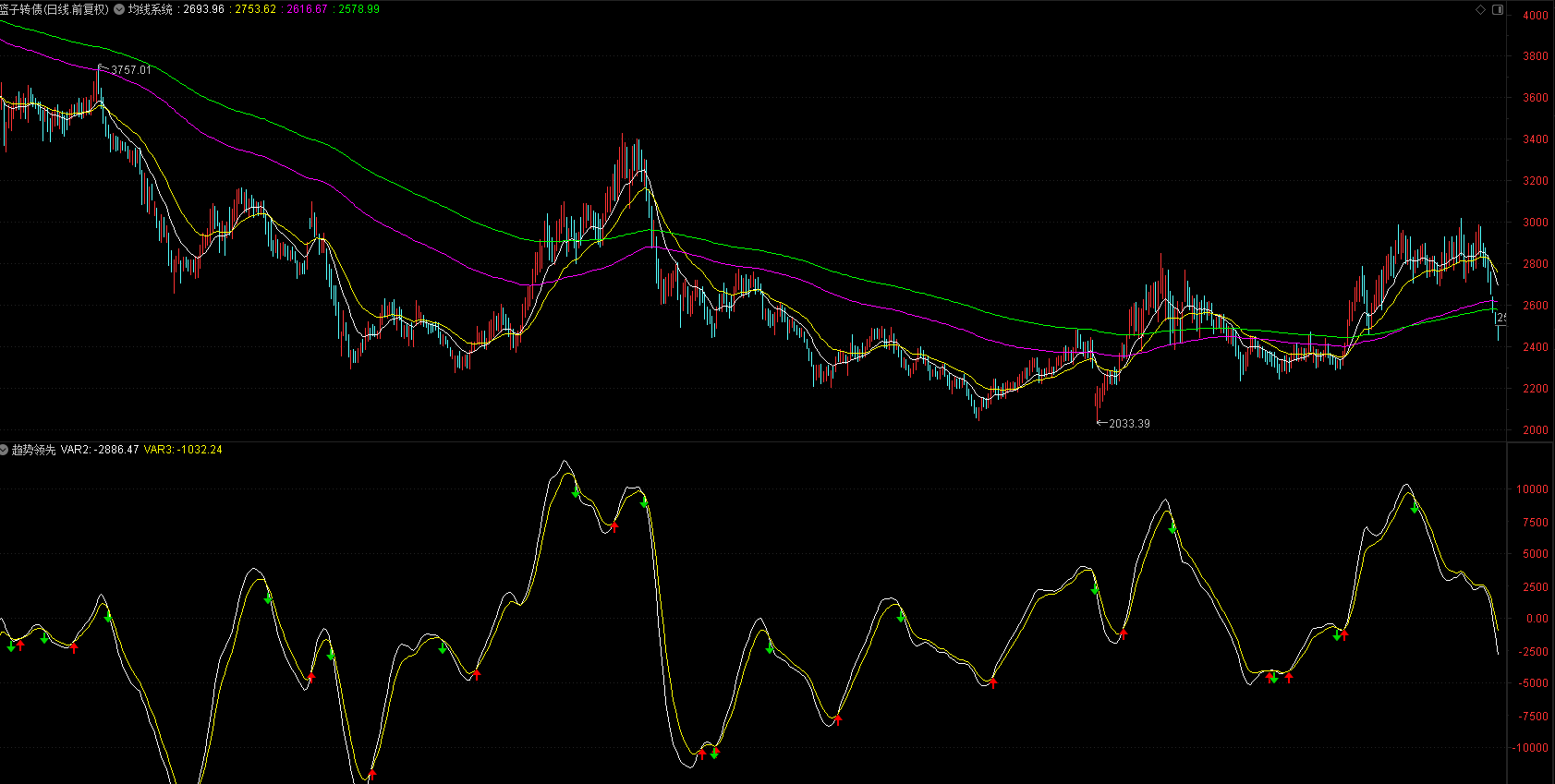Click the 2400 price axis label
This screenshot has height=784, width=1555.
[1536, 347]
